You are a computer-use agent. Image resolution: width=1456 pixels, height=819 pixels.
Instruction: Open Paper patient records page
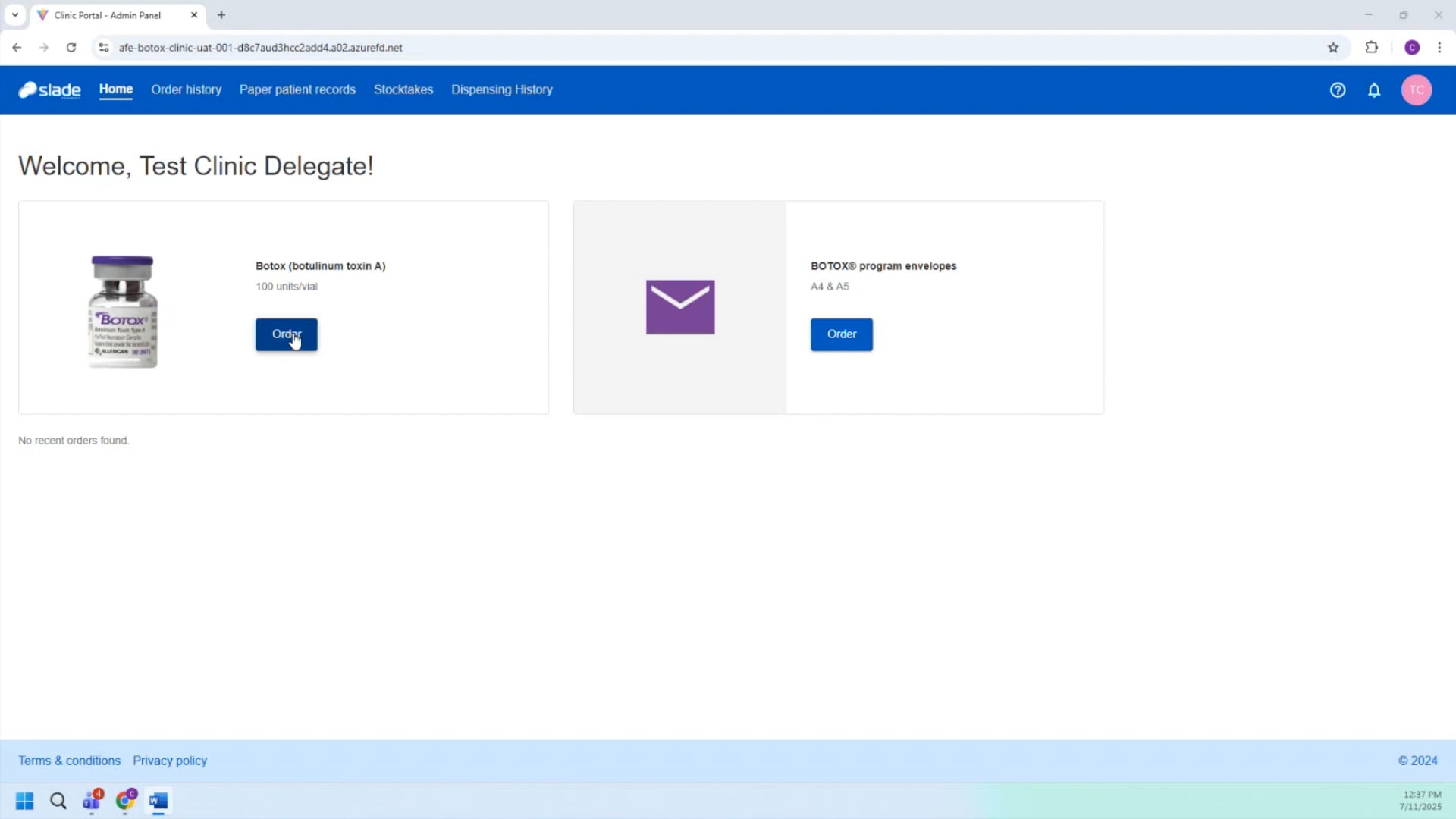297,89
